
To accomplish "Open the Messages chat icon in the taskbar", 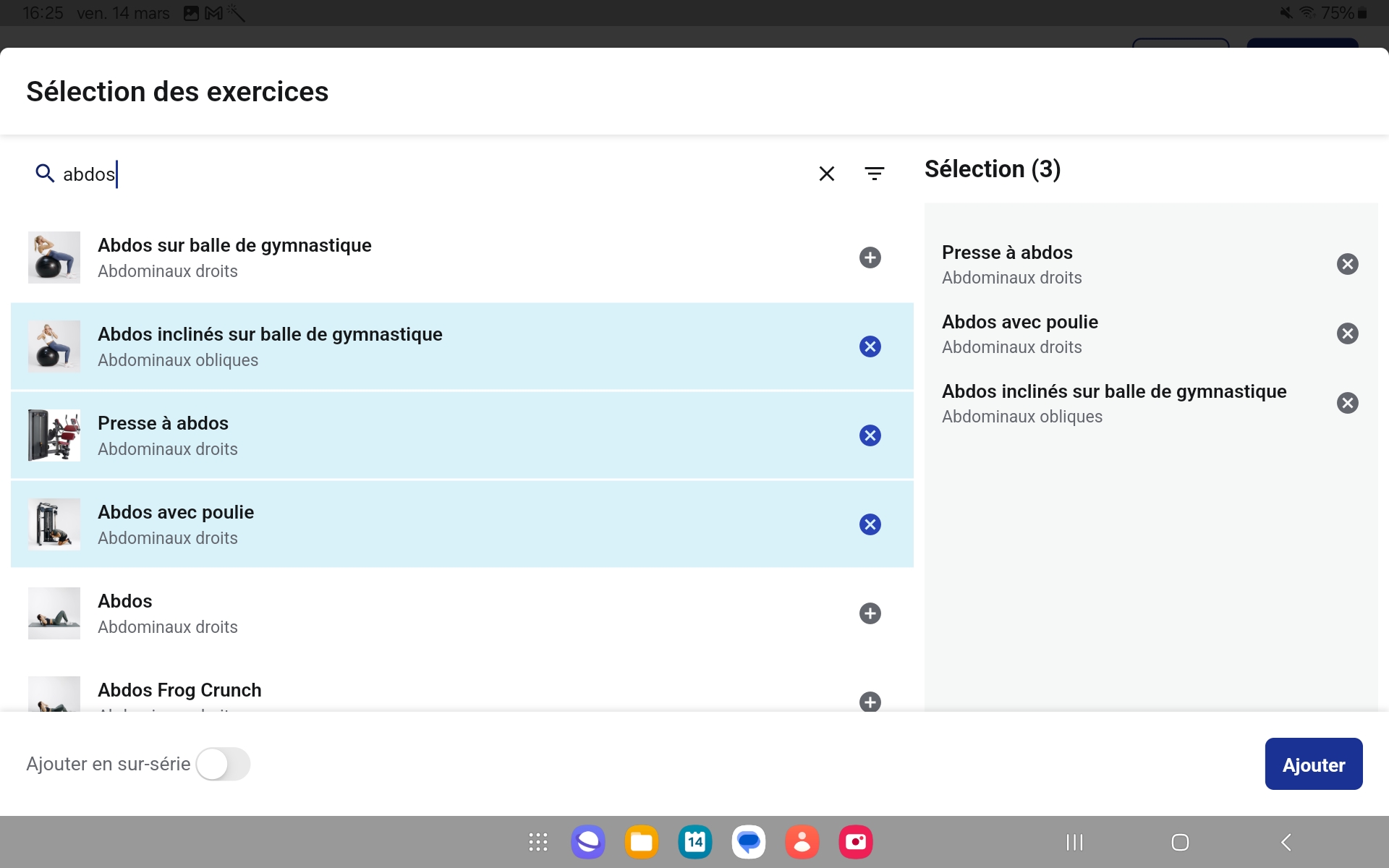I will click(x=749, y=842).
